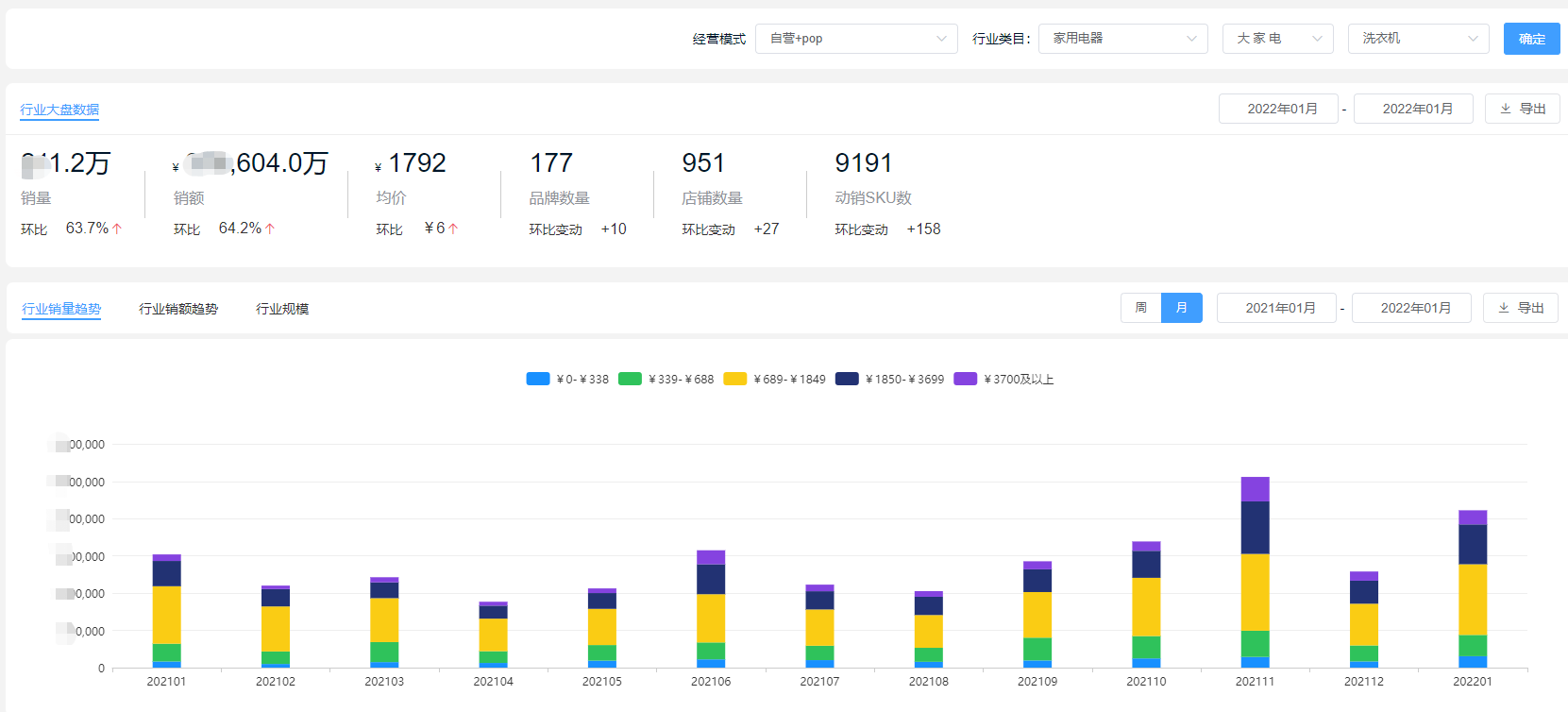Viewport: 1568px width, 712px height.
Task: Open the 行业类目 dropdown showing 家用电器
Action: [x=1122, y=39]
